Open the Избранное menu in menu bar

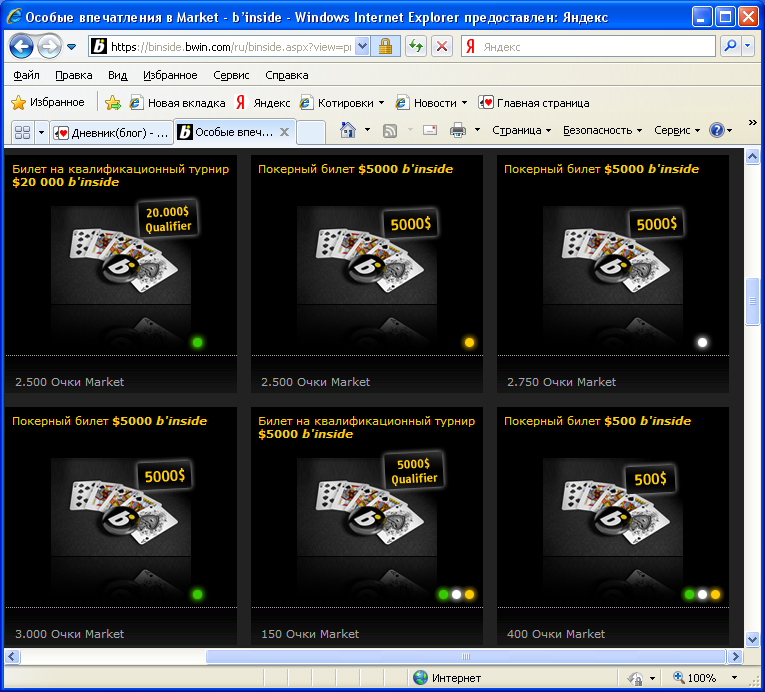pyautogui.click(x=170, y=75)
